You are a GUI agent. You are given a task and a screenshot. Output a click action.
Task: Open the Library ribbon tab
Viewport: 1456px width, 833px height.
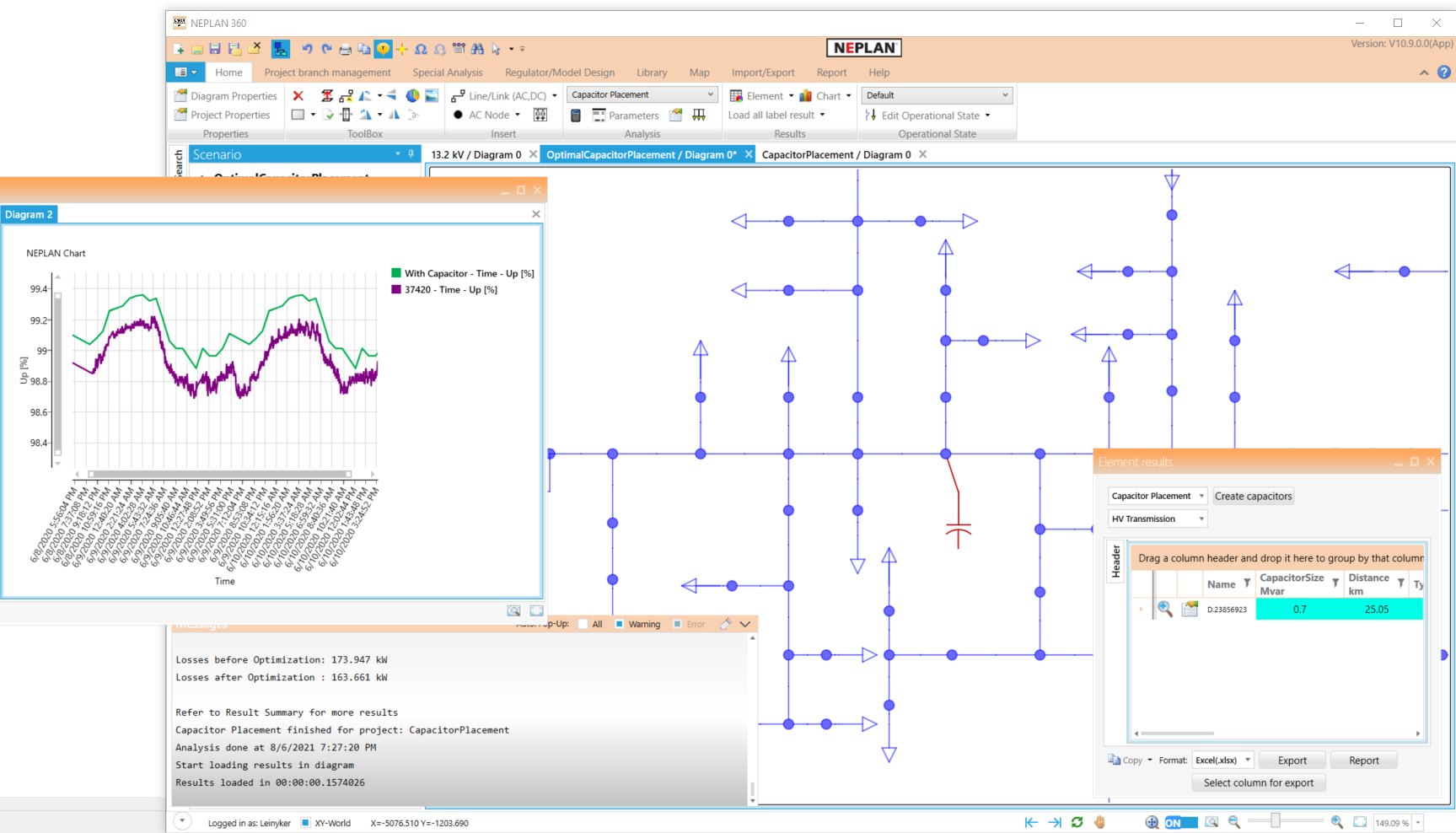(x=652, y=73)
